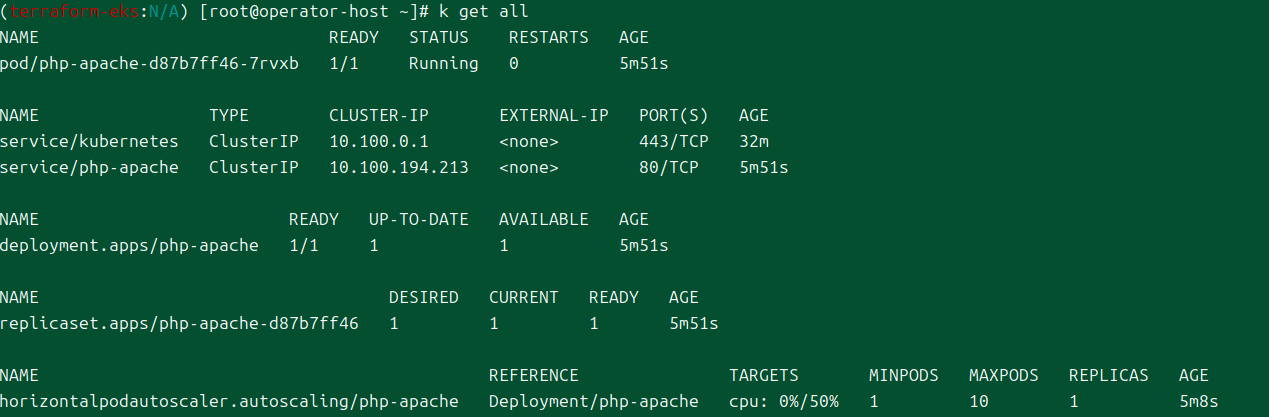The image size is (1269, 417).
Task: Click the UP-TO-DATE column header
Action: [x=419, y=220]
